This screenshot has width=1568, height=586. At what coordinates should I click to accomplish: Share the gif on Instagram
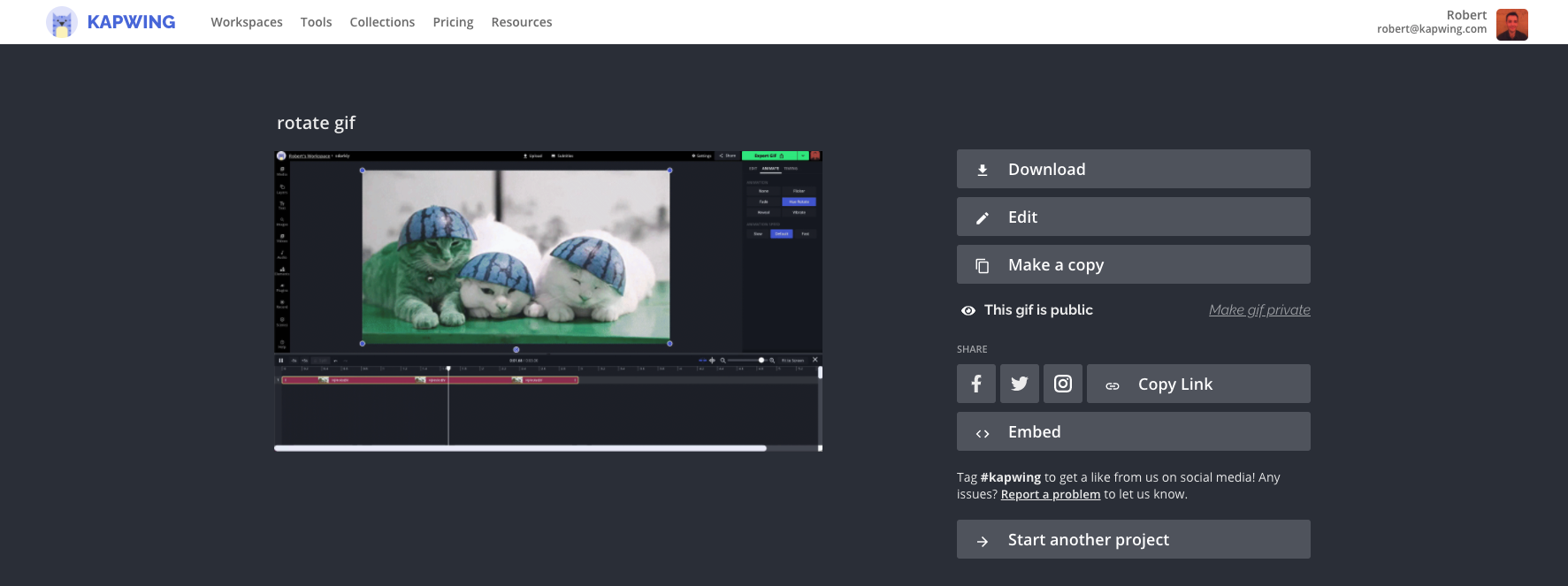1062,384
